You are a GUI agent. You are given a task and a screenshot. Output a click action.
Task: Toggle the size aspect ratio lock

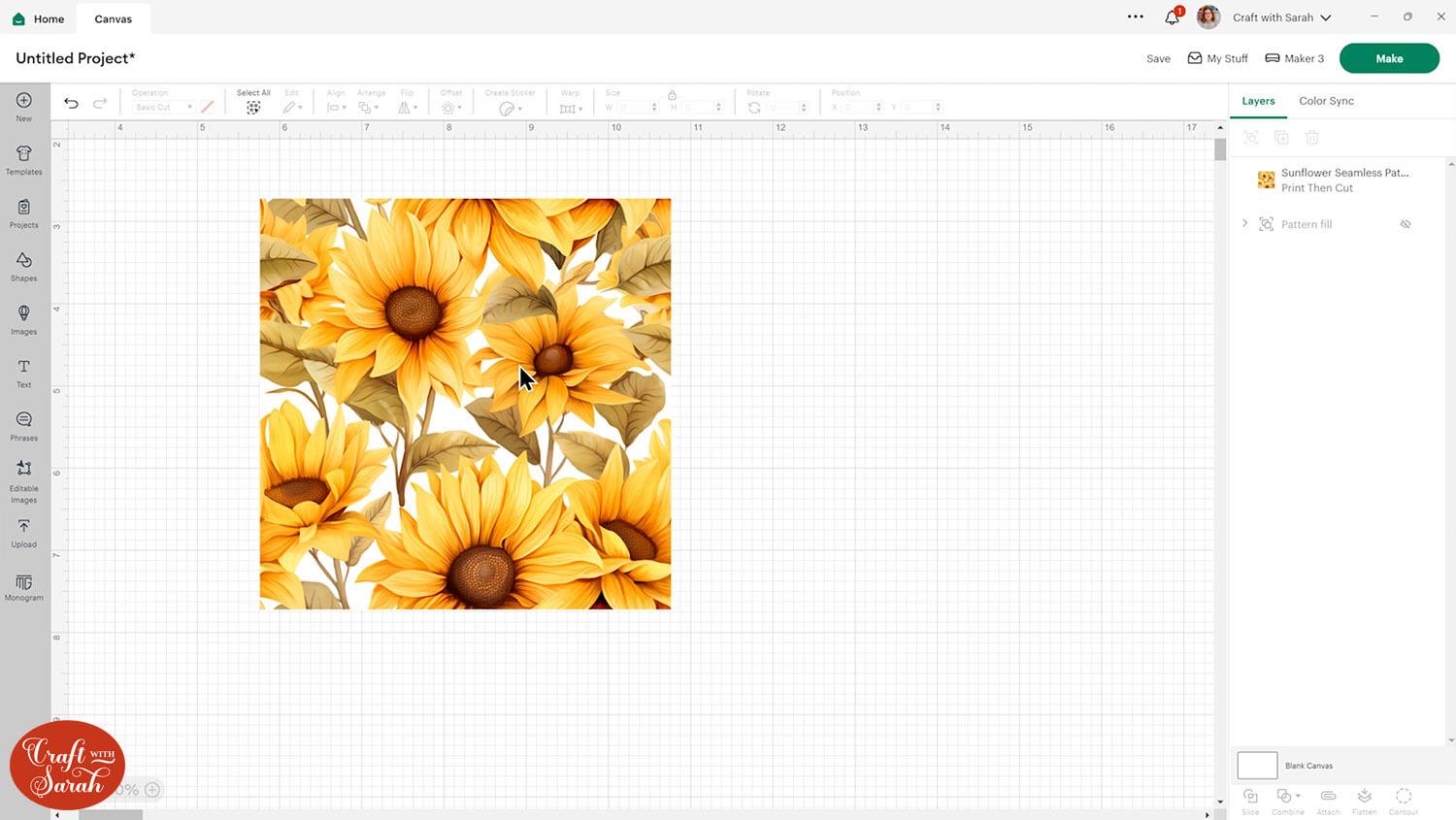(x=672, y=95)
